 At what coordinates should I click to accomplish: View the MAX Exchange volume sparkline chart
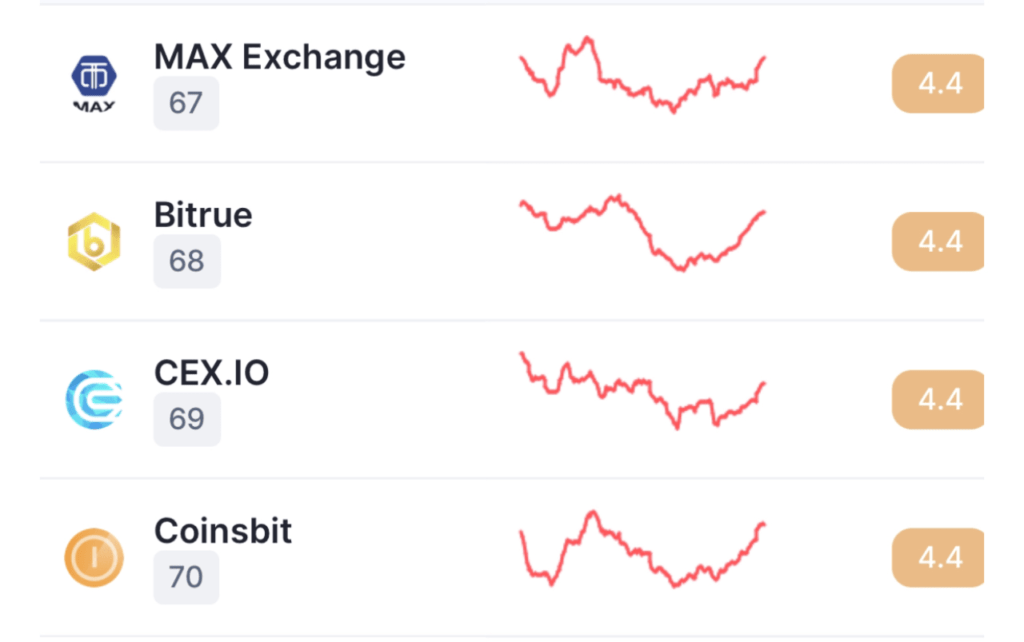[643, 74]
